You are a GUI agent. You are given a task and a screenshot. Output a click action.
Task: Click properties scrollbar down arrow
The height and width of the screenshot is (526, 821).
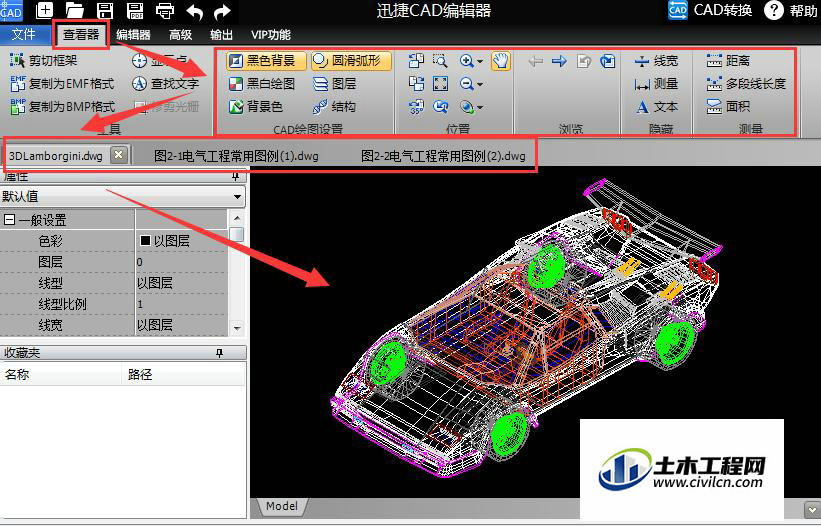(237, 329)
